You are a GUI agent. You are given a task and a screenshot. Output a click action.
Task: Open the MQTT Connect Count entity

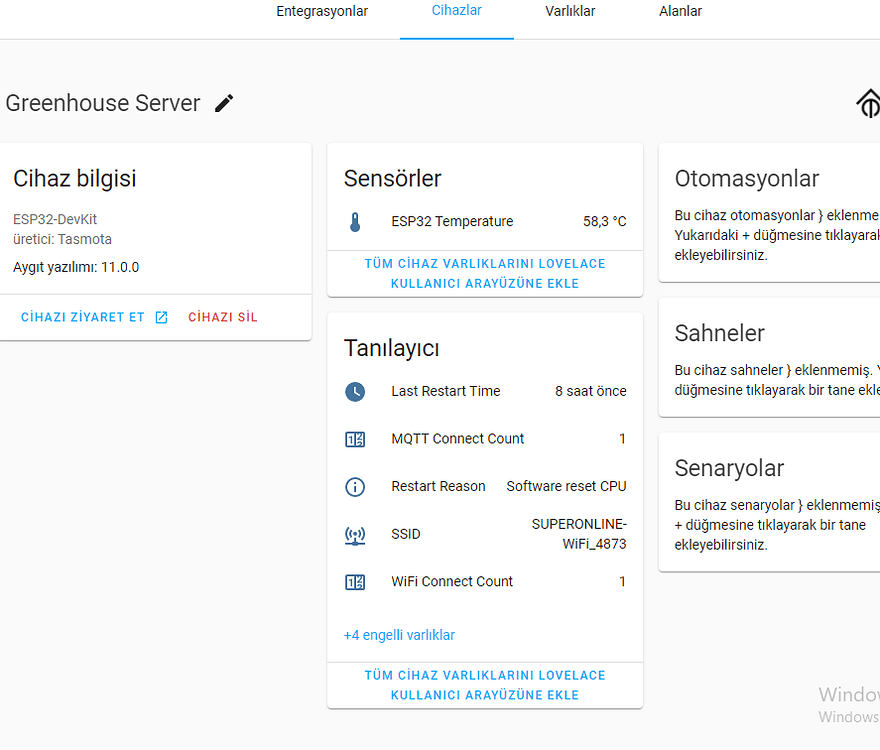[485, 439]
